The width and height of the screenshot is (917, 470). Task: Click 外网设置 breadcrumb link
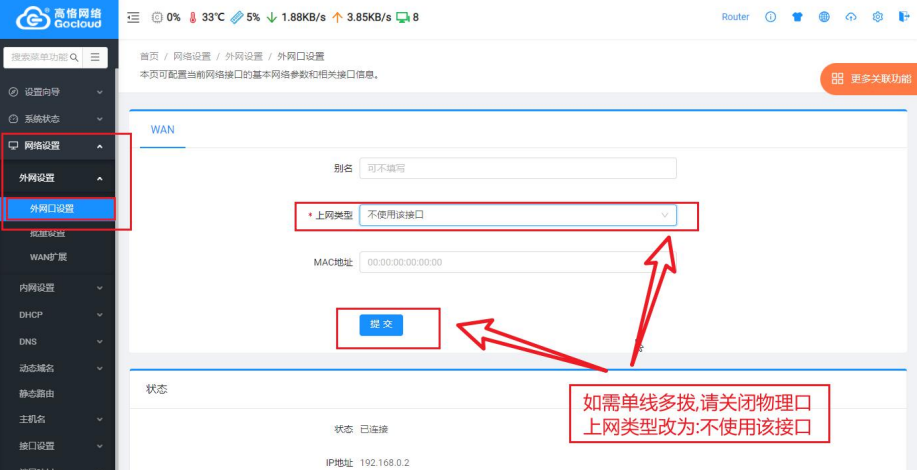pos(244,57)
